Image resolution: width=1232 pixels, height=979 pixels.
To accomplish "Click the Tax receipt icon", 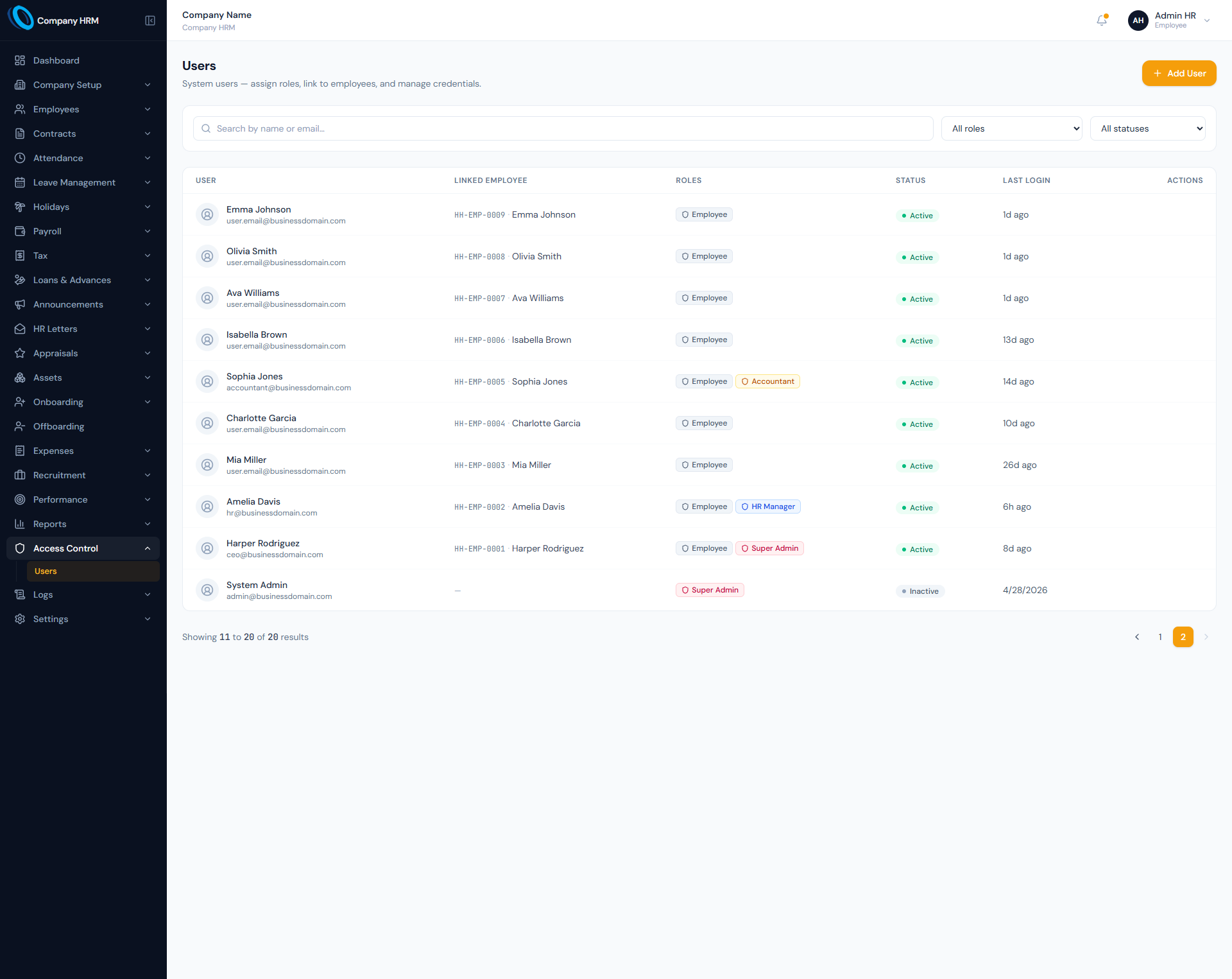I will [x=20, y=256].
